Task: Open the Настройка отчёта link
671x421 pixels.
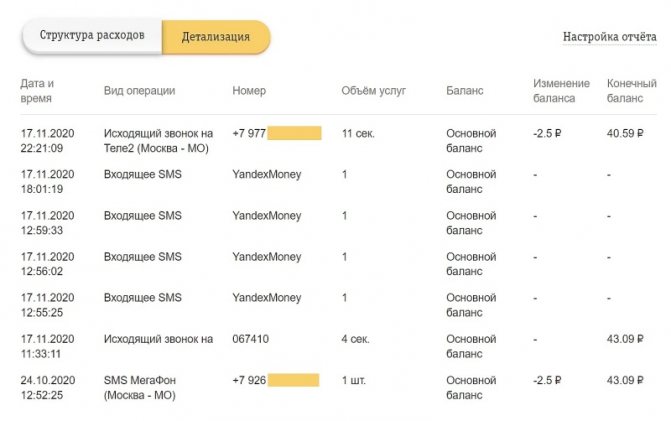Action: pos(609,37)
